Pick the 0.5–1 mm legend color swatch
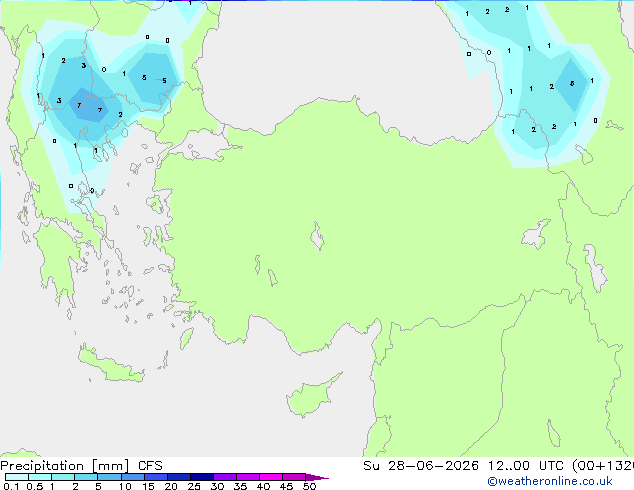 point(40,477)
